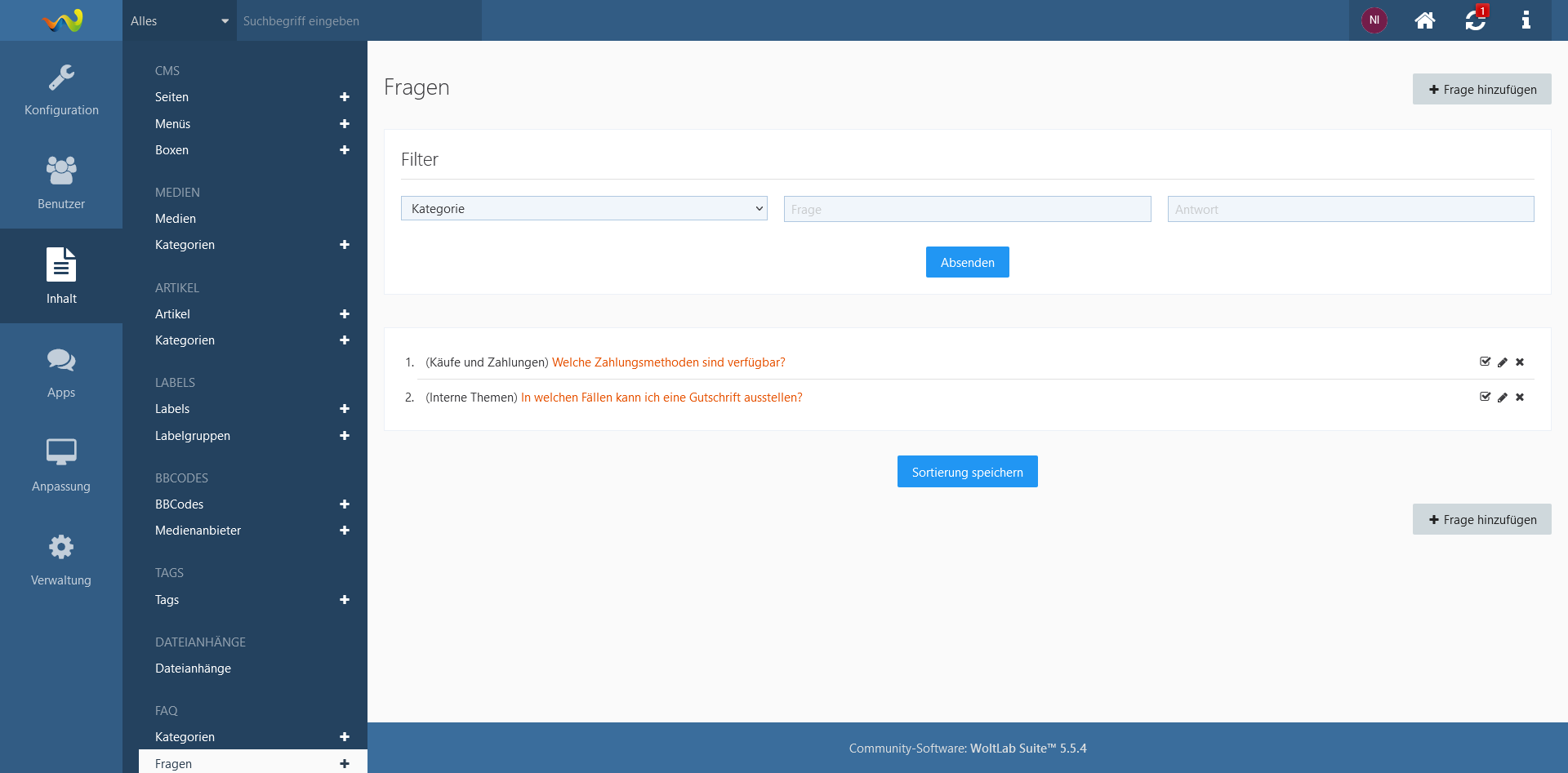Image resolution: width=1568 pixels, height=773 pixels.
Task: Edit the payment methods question with pencil
Action: click(x=1502, y=362)
